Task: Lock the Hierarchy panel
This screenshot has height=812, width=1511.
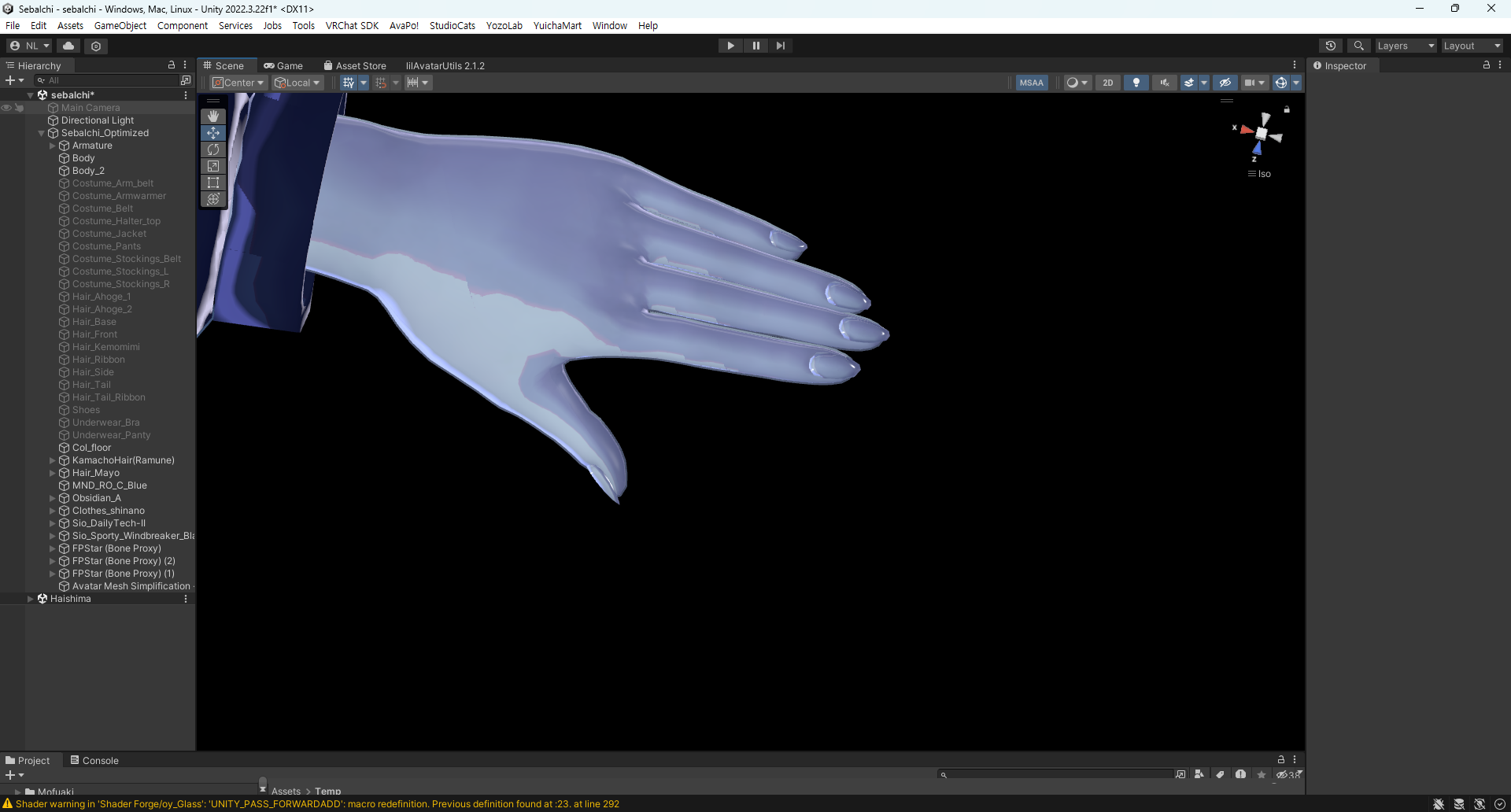Action: 172,65
